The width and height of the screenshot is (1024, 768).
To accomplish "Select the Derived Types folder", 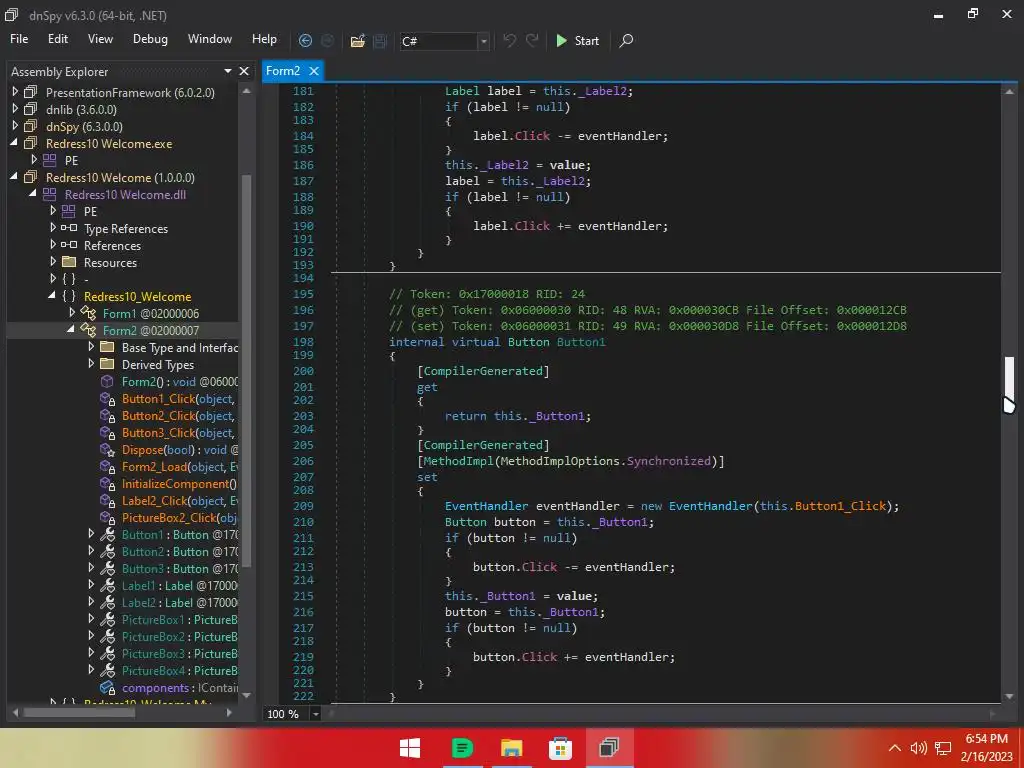I will pyautogui.click(x=157, y=364).
